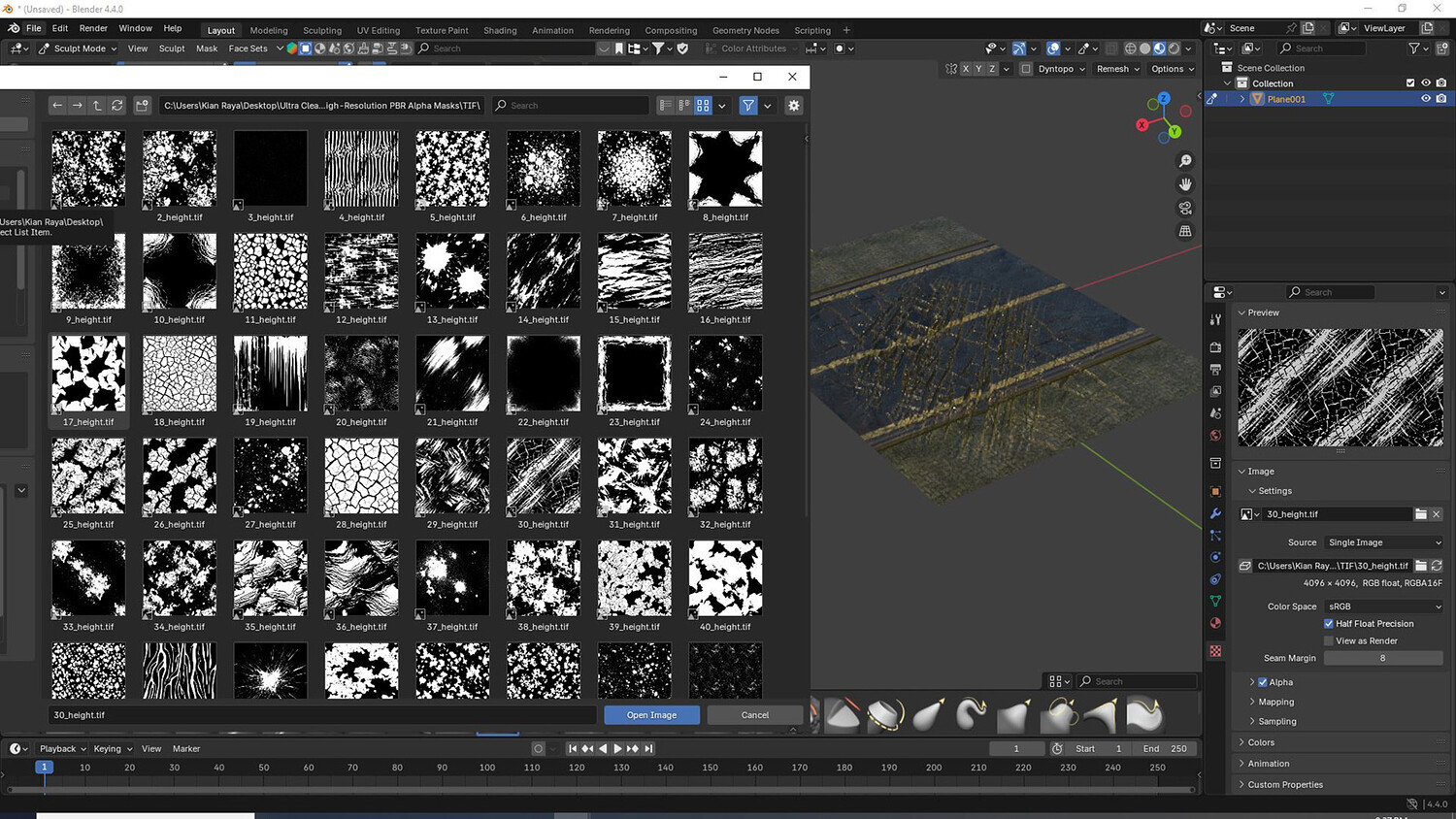Toggle file filtering funnel in file browser
1456x819 pixels.
tap(748, 106)
